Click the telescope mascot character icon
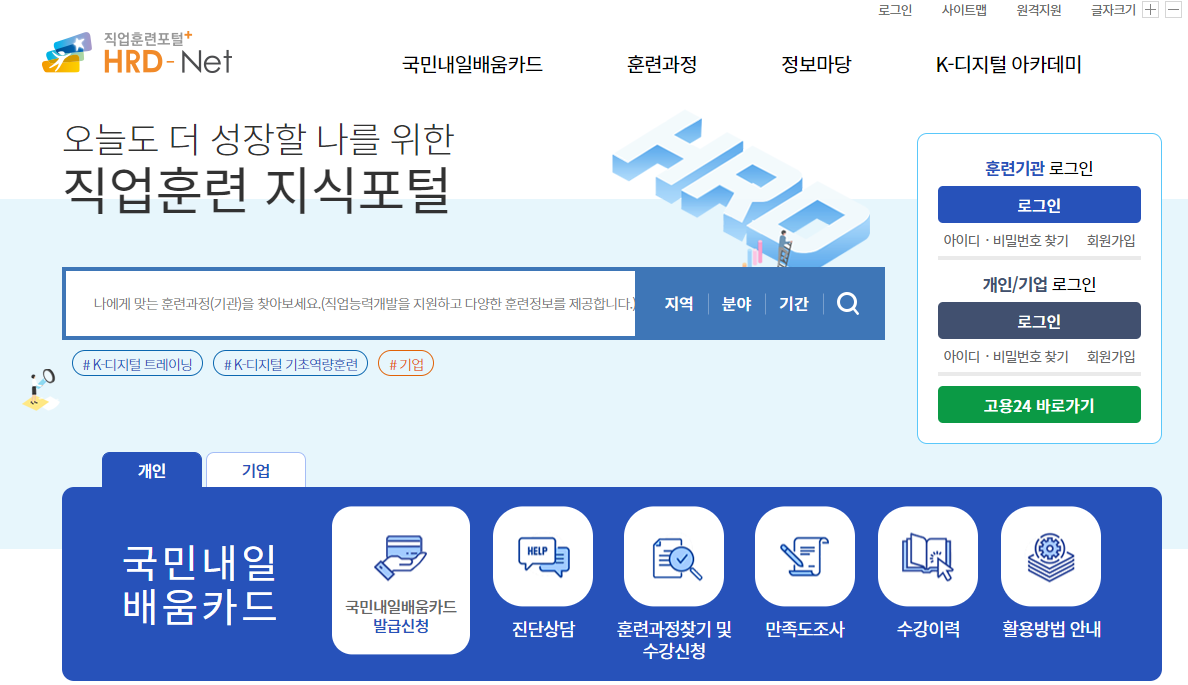The image size is (1188, 685). [x=40, y=390]
